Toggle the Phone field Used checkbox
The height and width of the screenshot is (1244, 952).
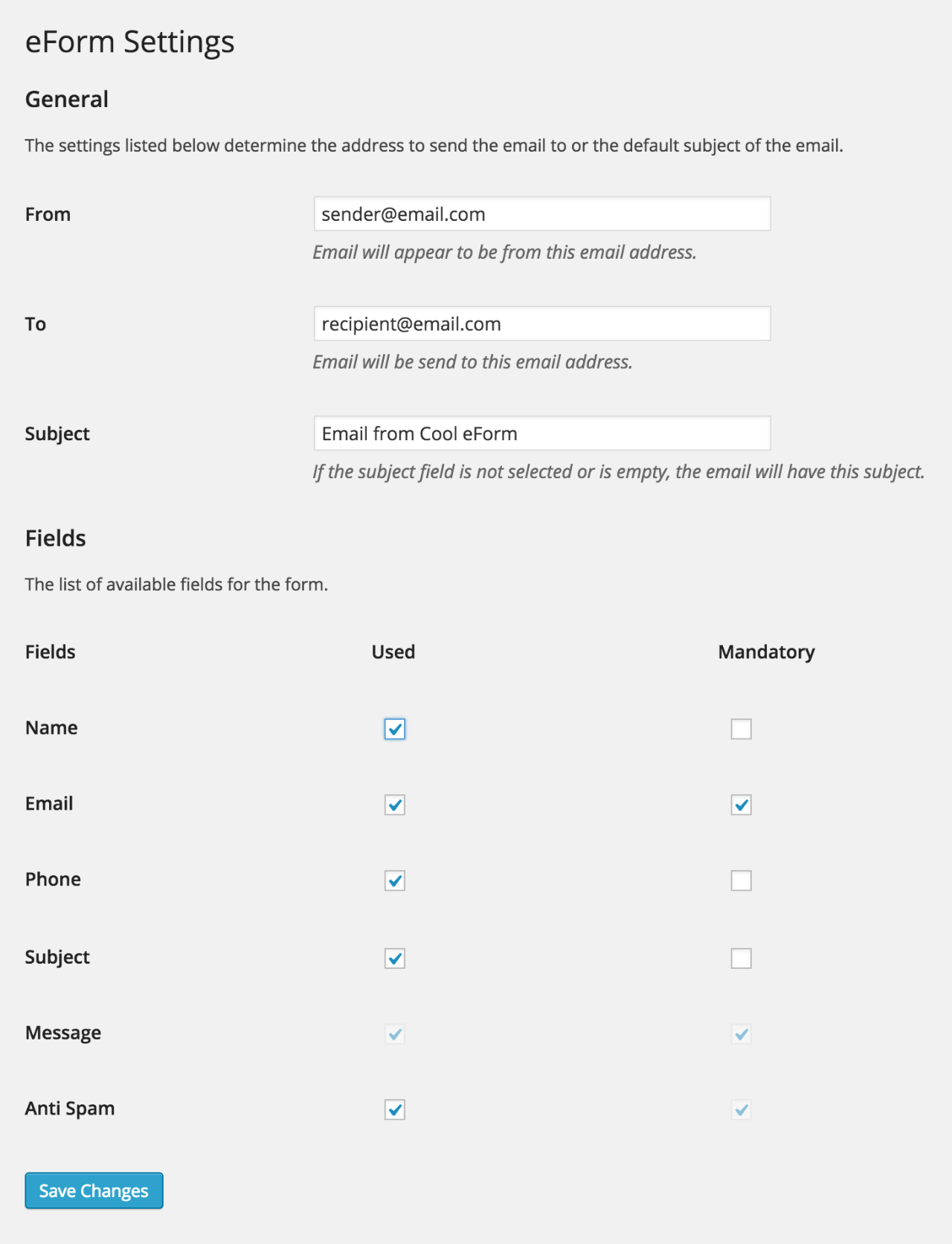click(x=395, y=880)
